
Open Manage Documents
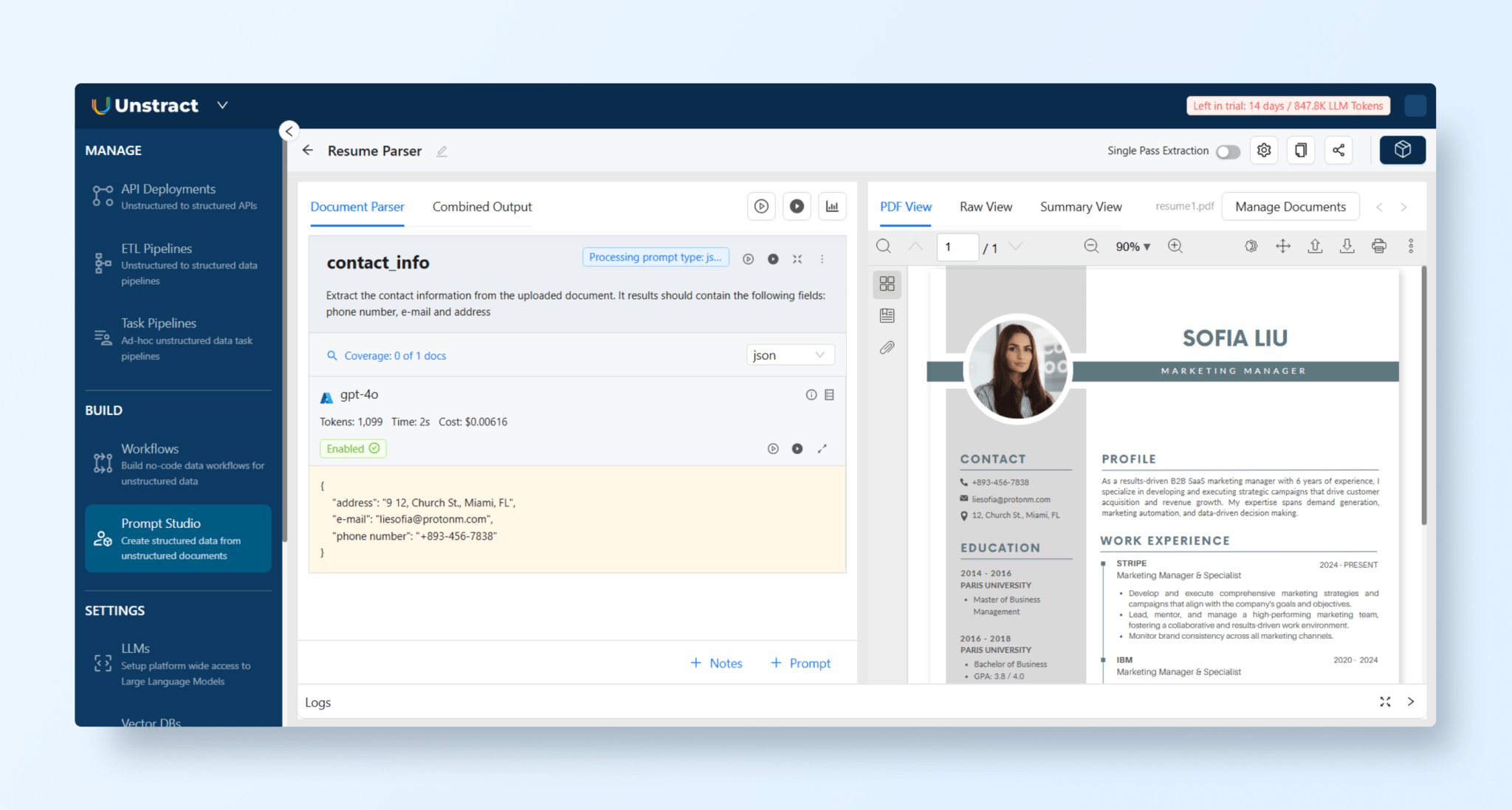1291,207
